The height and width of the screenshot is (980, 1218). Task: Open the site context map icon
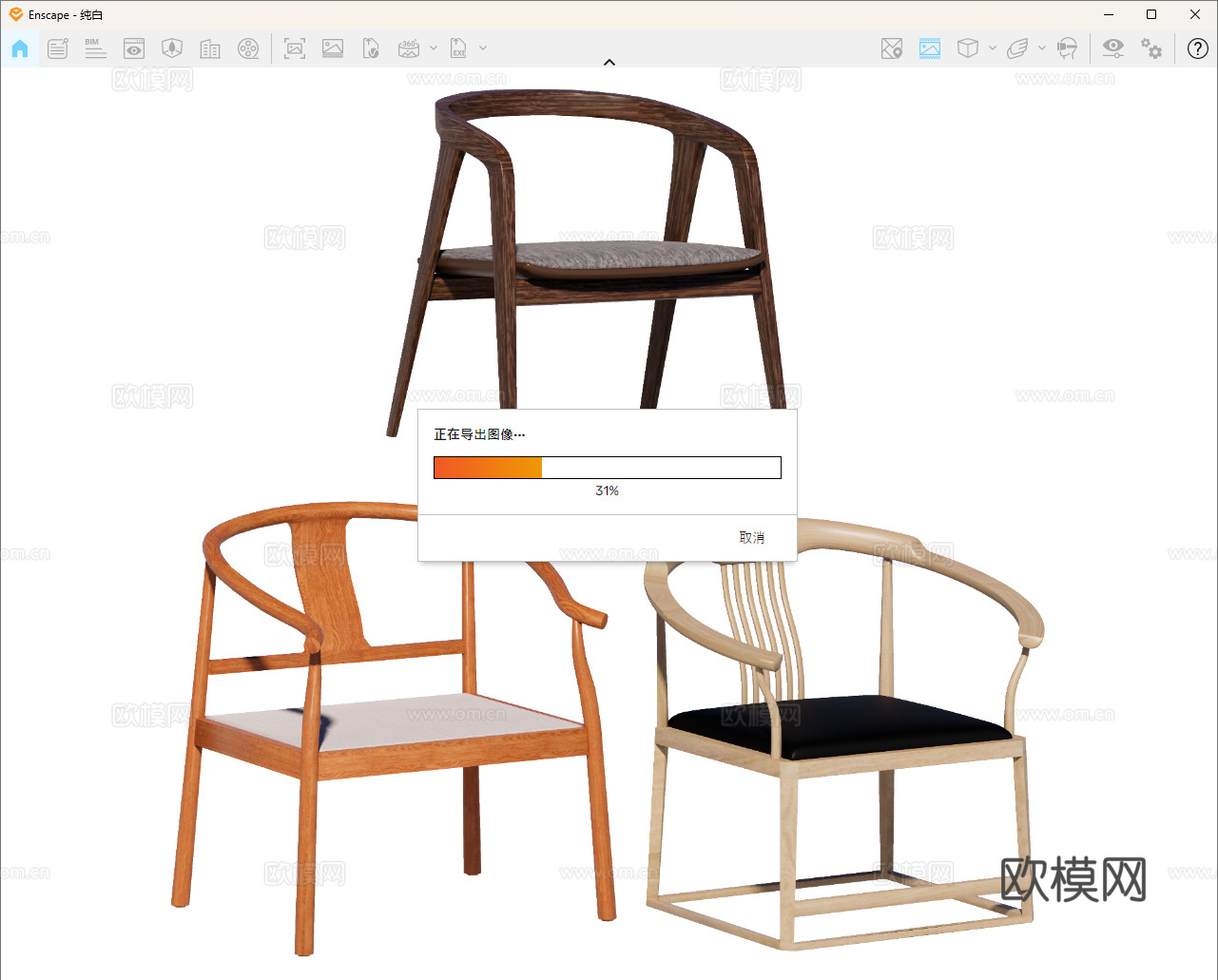pos(172,48)
